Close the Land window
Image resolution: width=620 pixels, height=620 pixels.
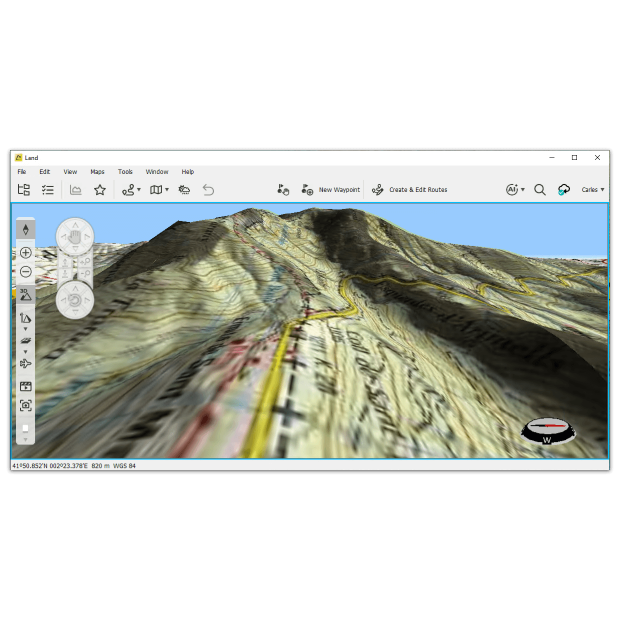(597, 157)
